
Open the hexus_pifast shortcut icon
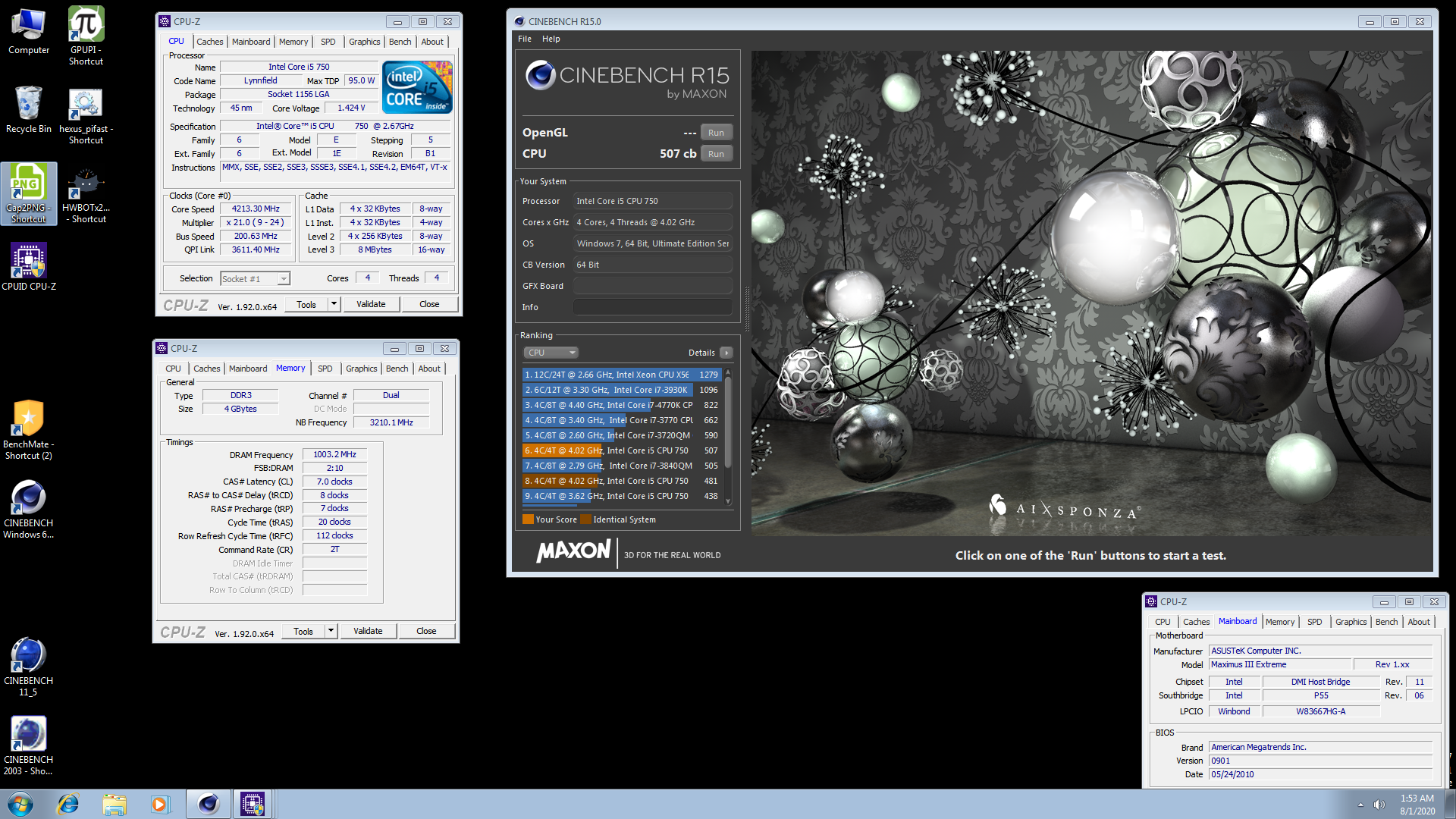coord(86,115)
